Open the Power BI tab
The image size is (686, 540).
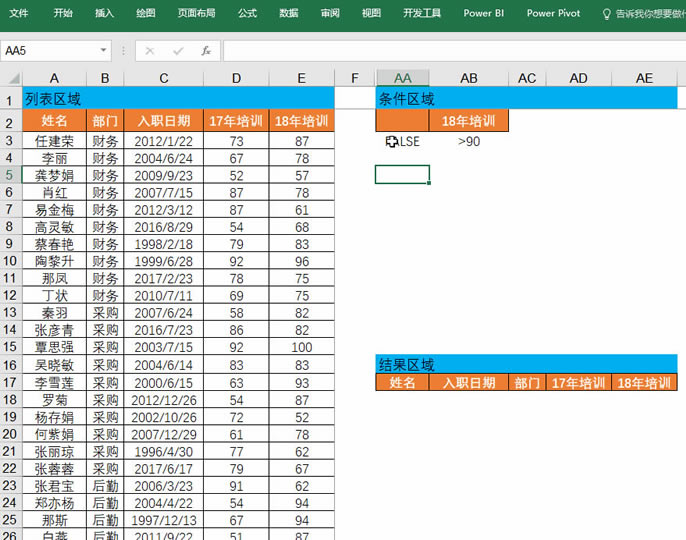483,13
